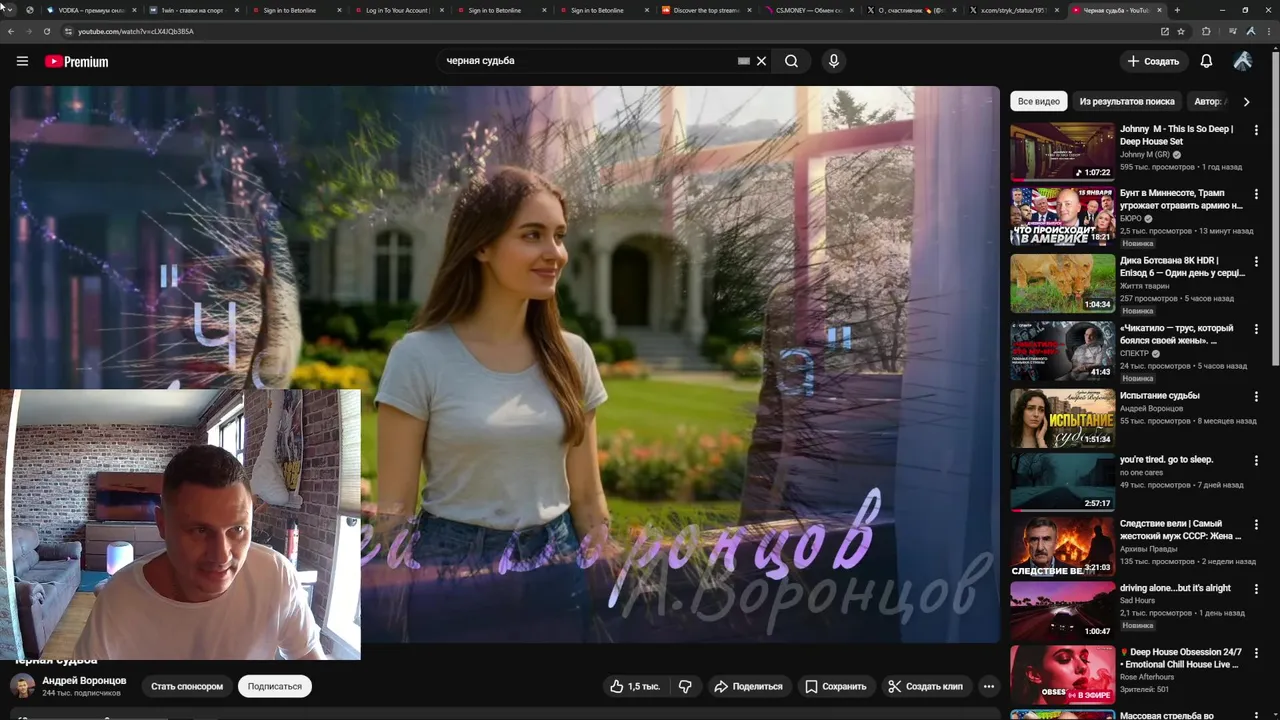Screen dimensions: 1280x720
Task: Click Сохранить (Save) button
Action: coord(836,686)
